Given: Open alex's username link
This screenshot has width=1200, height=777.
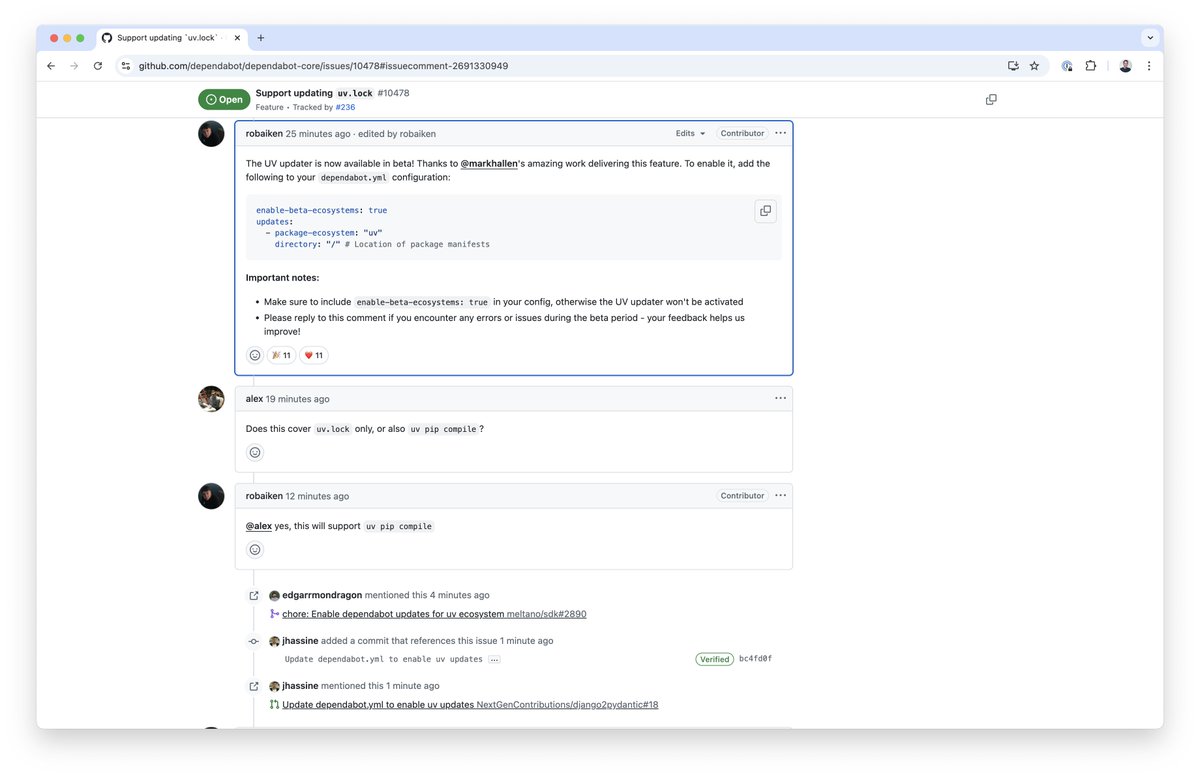Looking at the screenshot, I should point(254,399).
